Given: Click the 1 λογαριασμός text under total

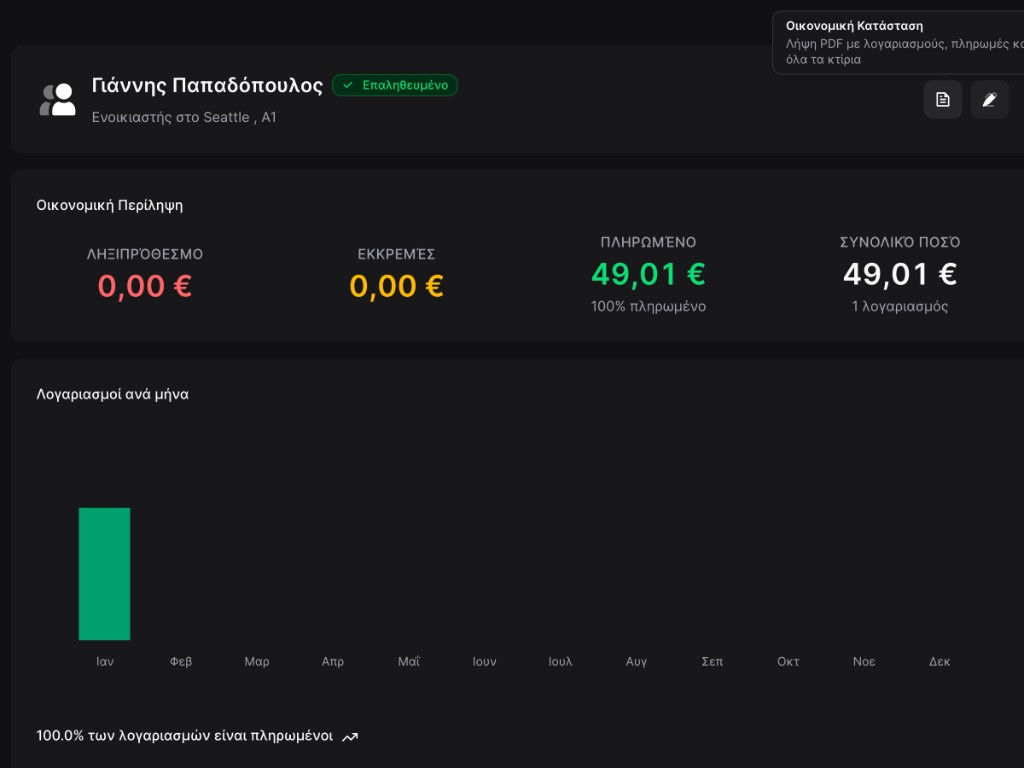Looking at the screenshot, I should tap(900, 307).
